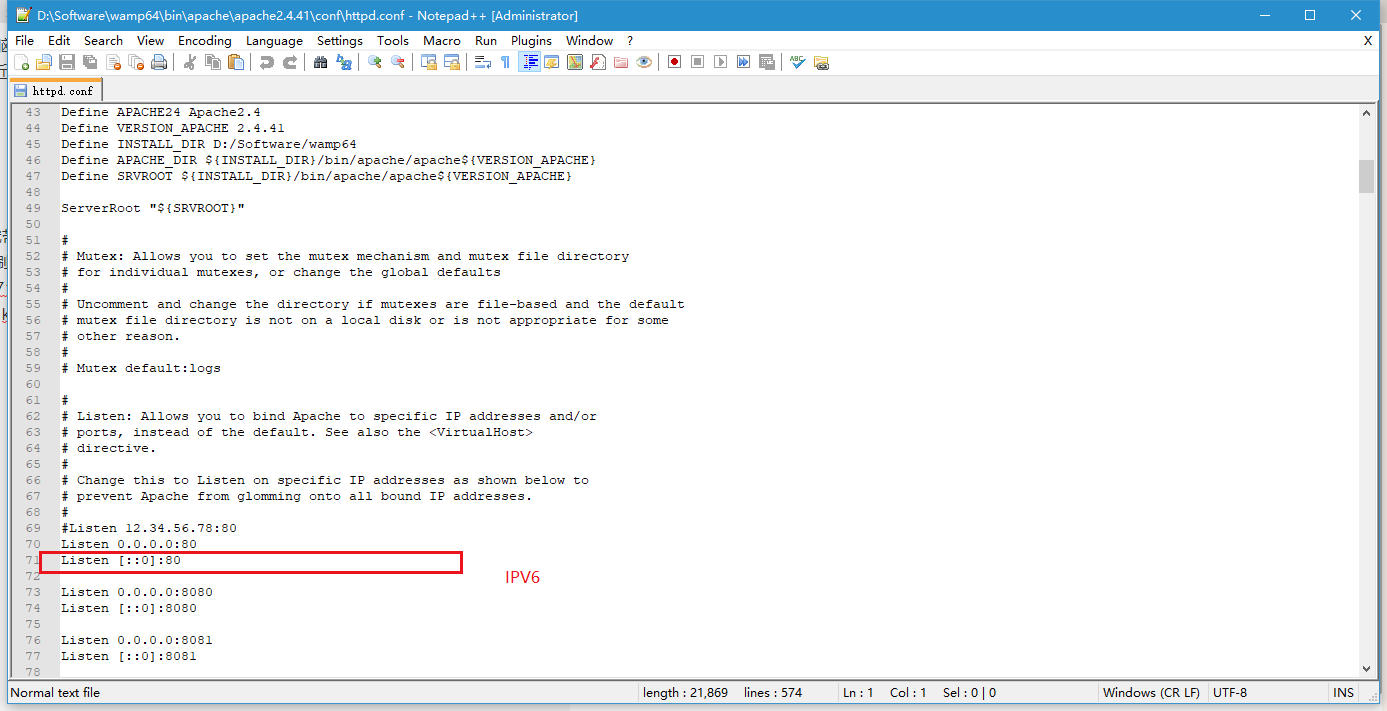Toggle synchronized vertical scrolling
The height and width of the screenshot is (711, 1387).
pos(428,62)
